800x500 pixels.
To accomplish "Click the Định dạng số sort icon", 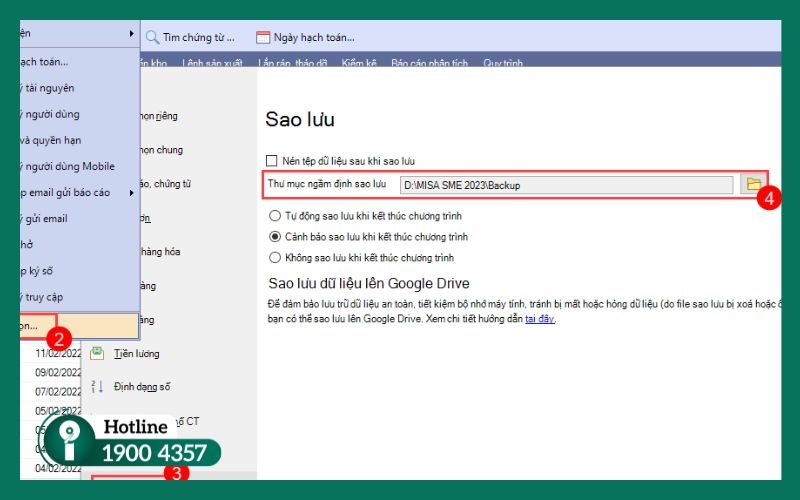I will (x=97, y=386).
